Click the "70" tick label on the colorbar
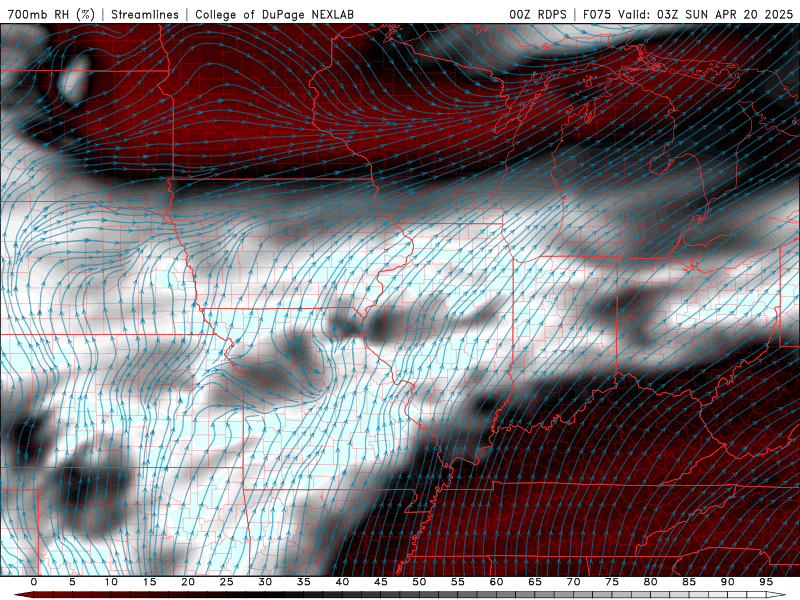The image size is (800, 600). (573, 582)
